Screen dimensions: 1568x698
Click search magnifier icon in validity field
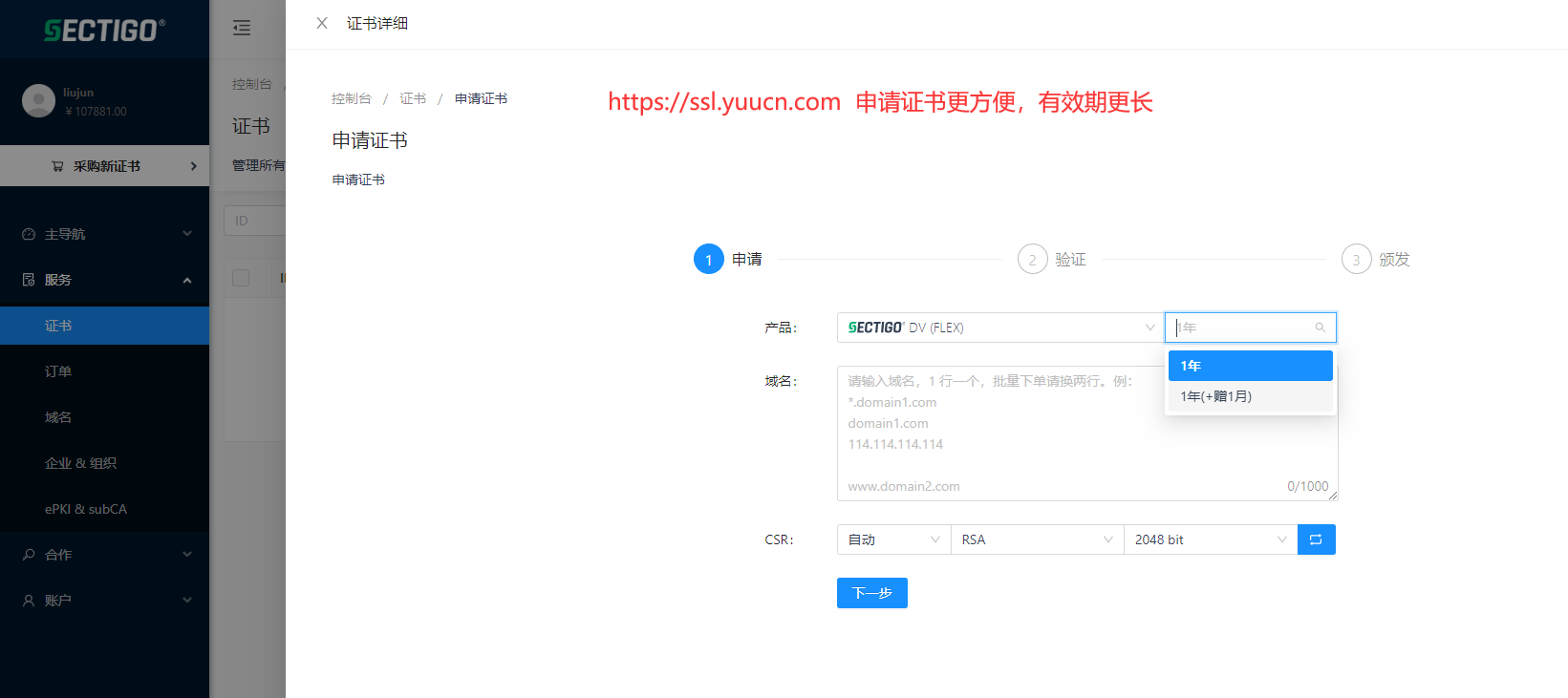click(1321, 328)
